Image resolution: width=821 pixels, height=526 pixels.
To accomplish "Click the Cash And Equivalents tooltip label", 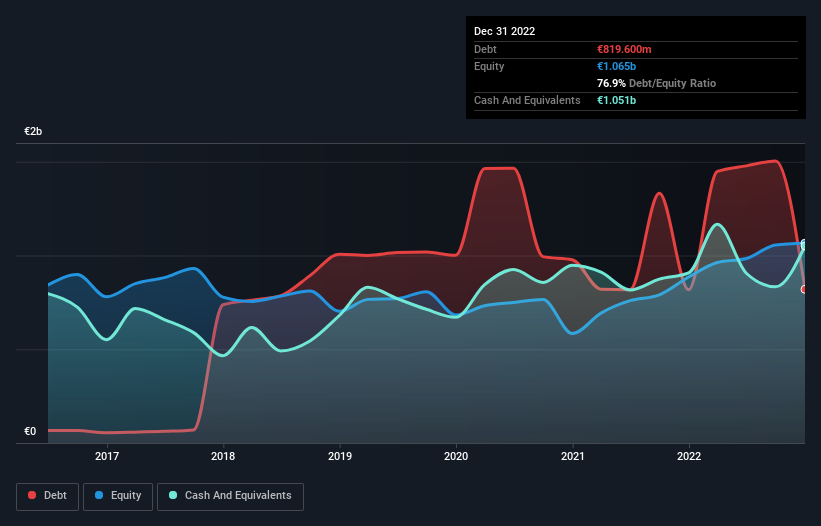I will click(527, 100).
